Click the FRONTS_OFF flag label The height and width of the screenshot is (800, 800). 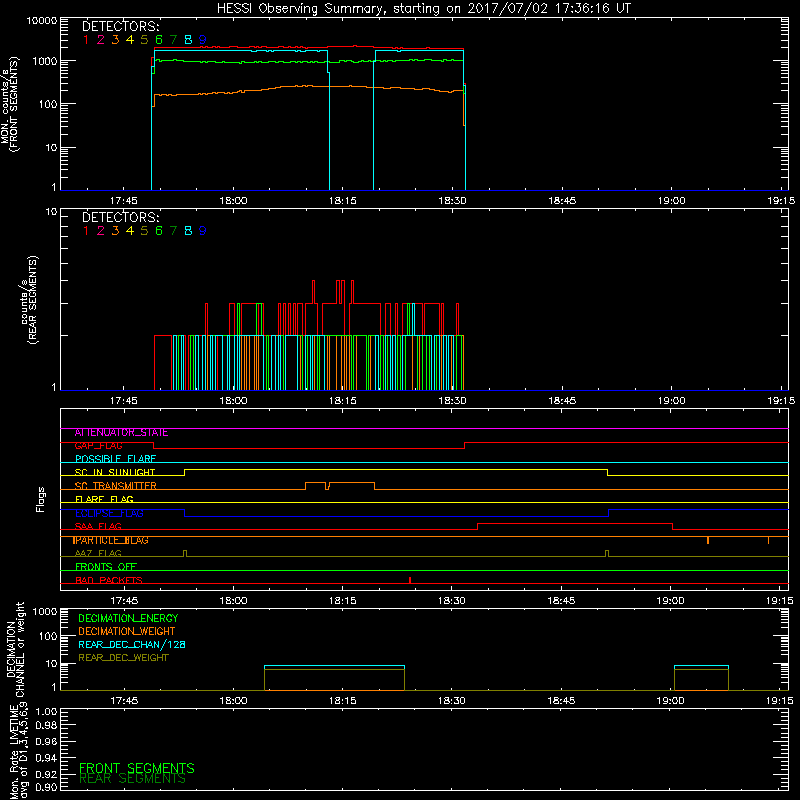pyautogui.click(x=106, y=567)
